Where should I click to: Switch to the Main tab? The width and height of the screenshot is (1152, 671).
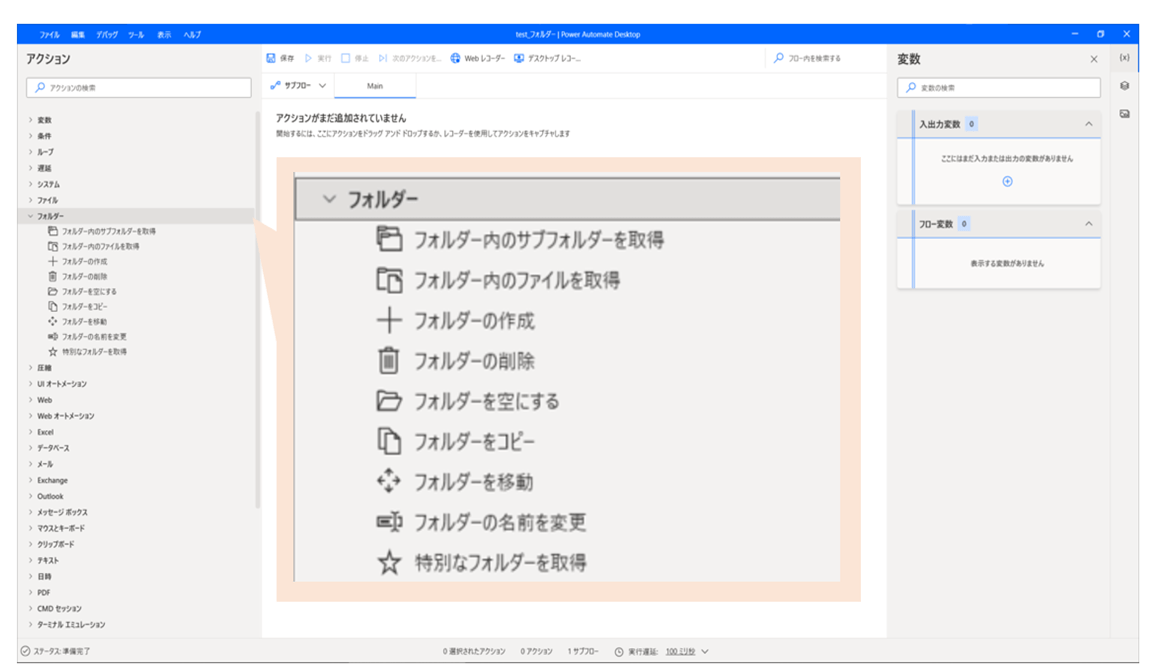(377, 85)
